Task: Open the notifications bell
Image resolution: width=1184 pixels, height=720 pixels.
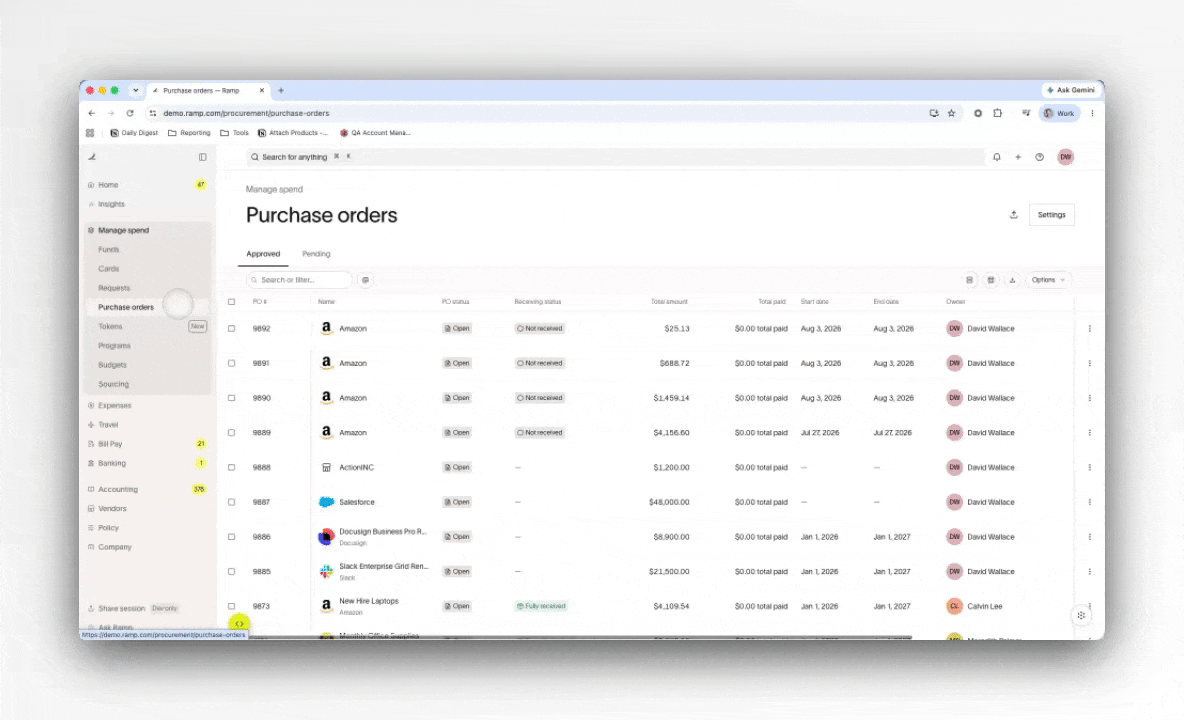Action: point(997,157)
